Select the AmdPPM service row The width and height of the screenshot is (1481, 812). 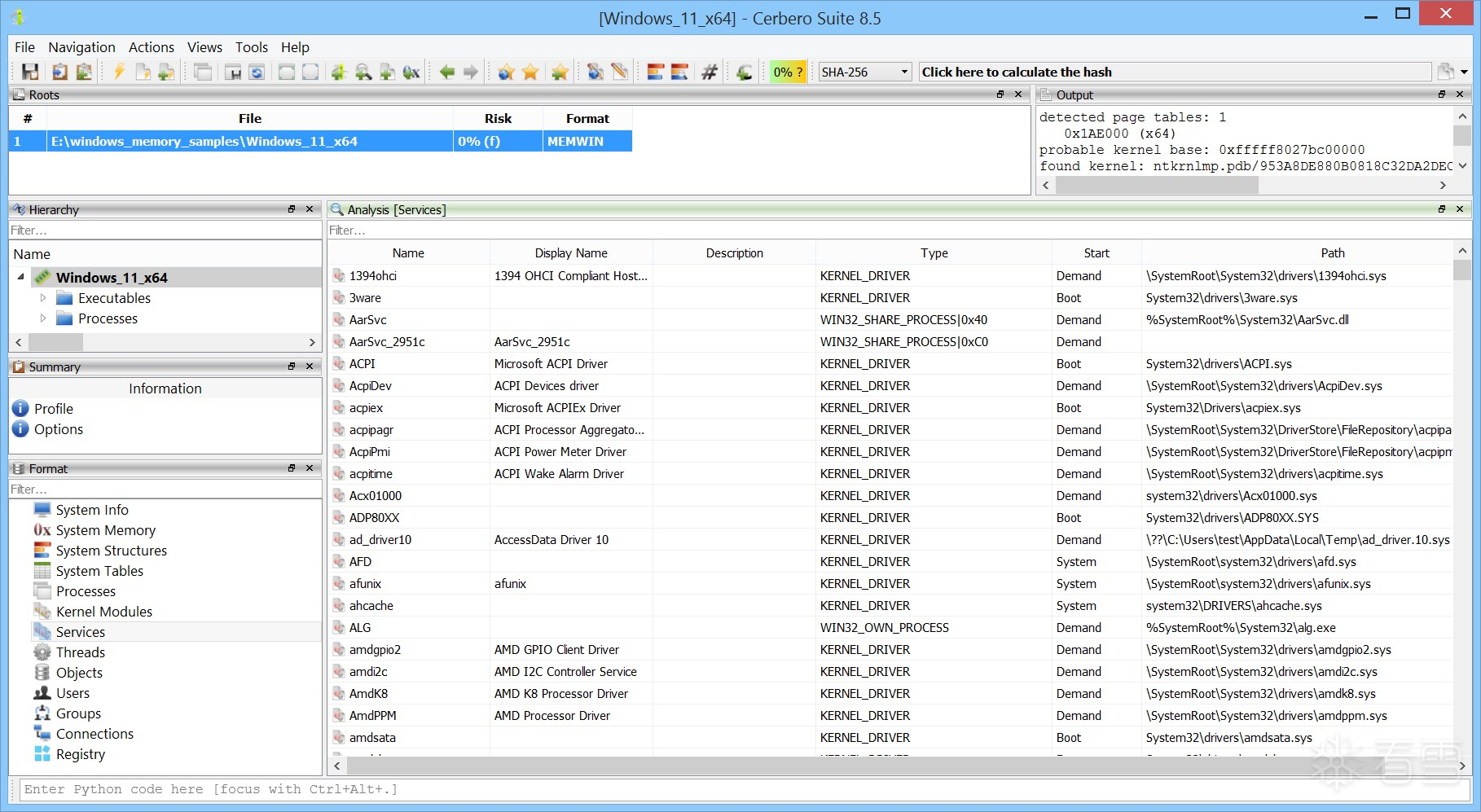pos(890,716)
